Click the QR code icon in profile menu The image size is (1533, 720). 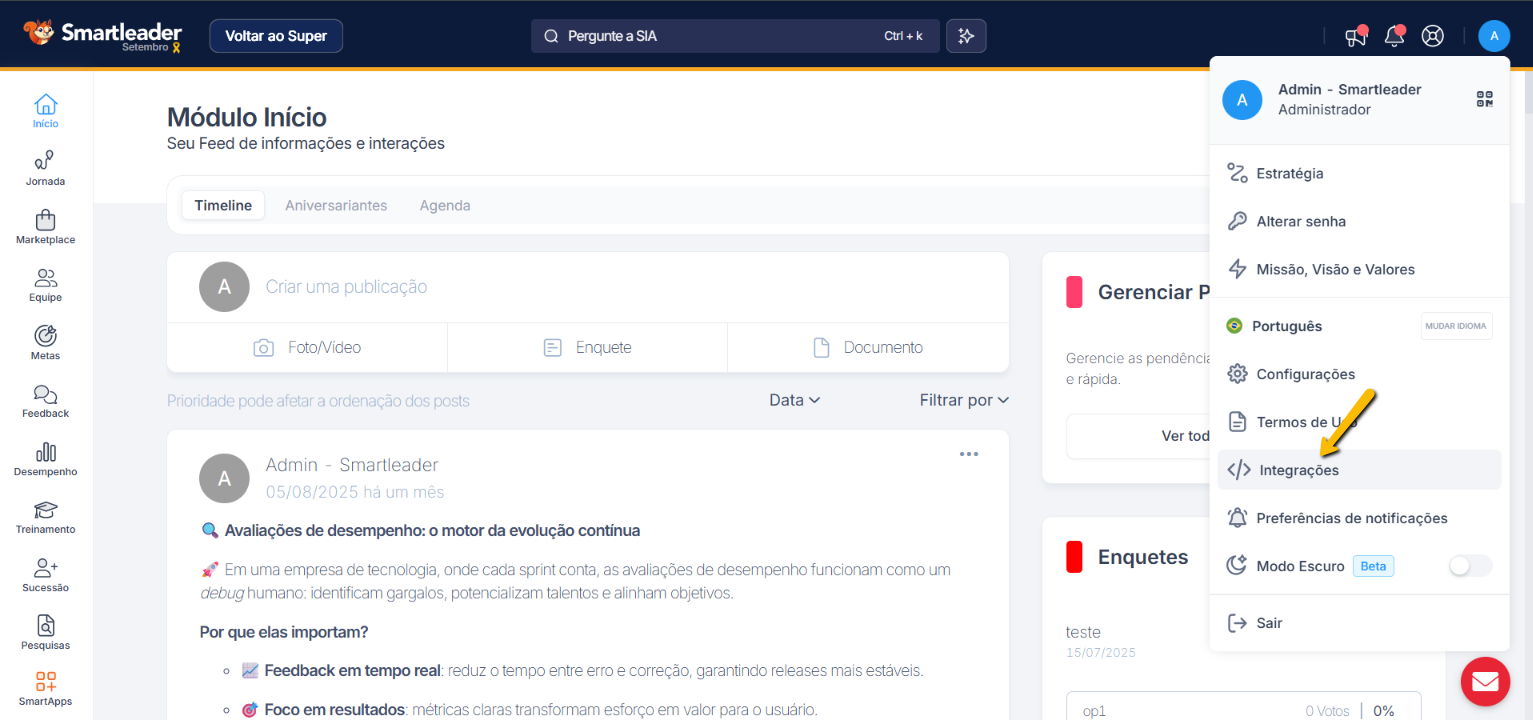(1484, 99)
